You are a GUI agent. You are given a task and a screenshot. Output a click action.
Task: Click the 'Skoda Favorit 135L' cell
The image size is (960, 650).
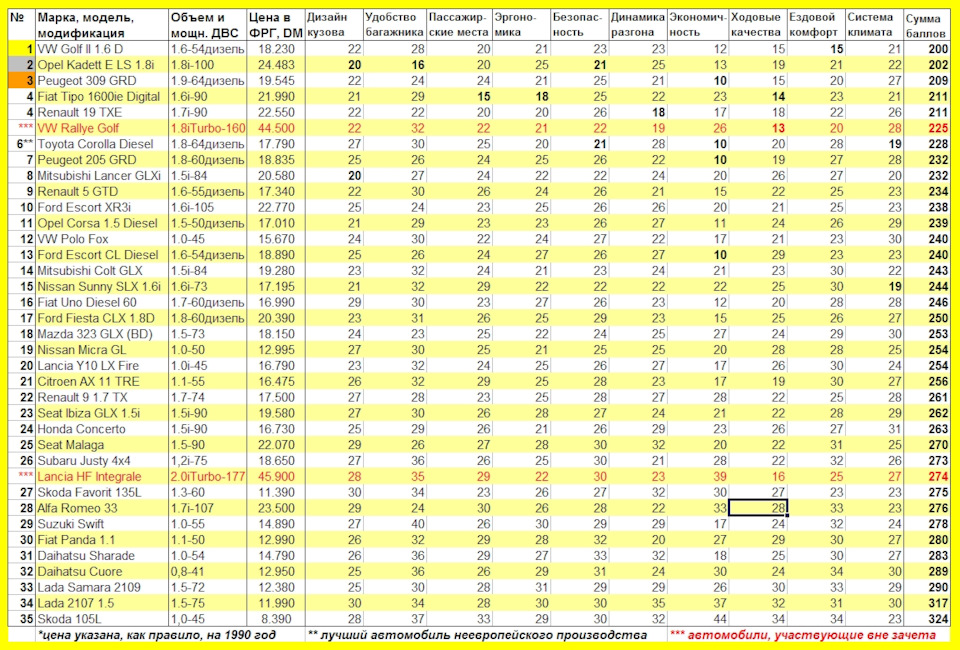coord(102,493)
